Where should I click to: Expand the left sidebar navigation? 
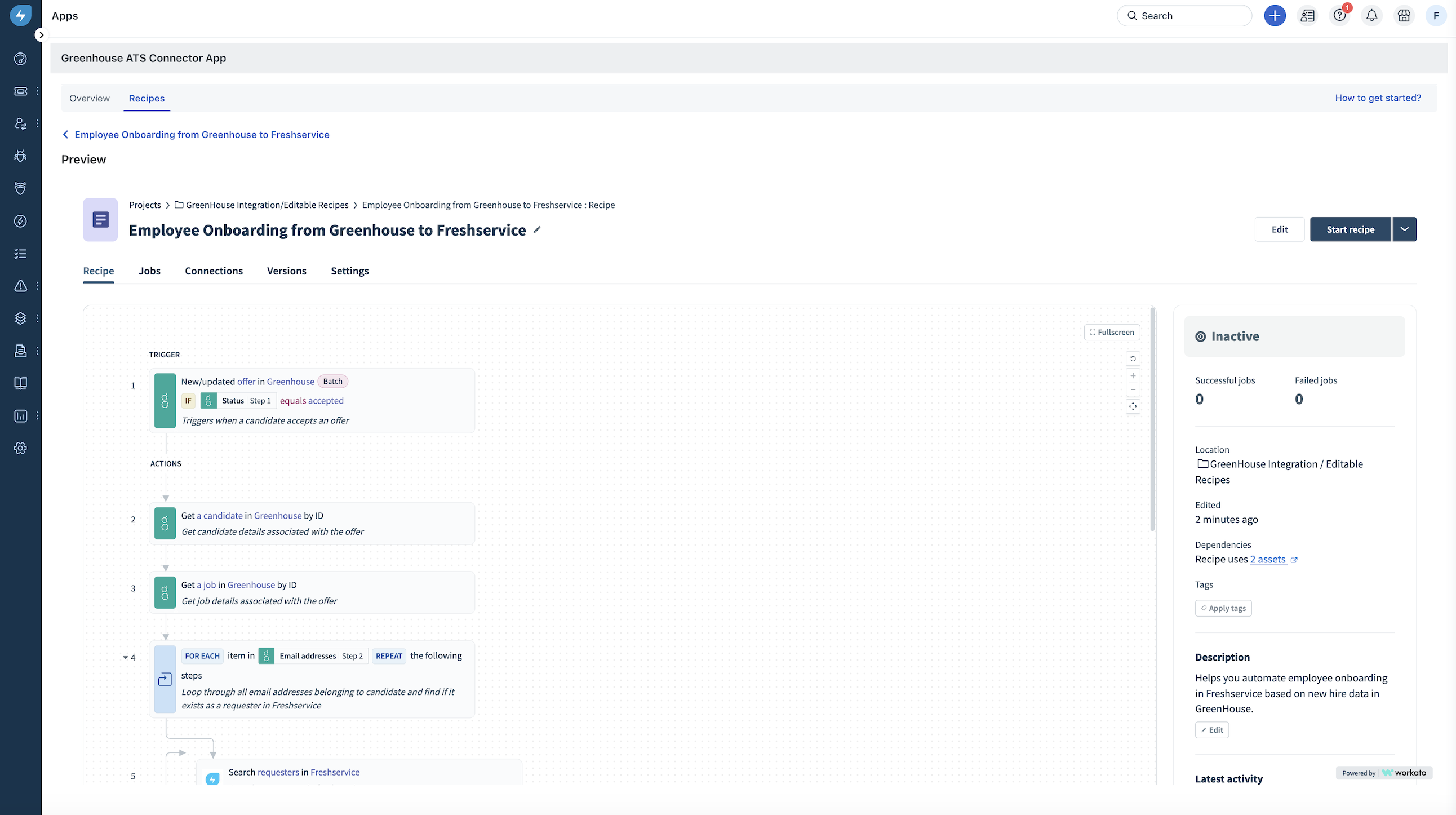point(41,35)
